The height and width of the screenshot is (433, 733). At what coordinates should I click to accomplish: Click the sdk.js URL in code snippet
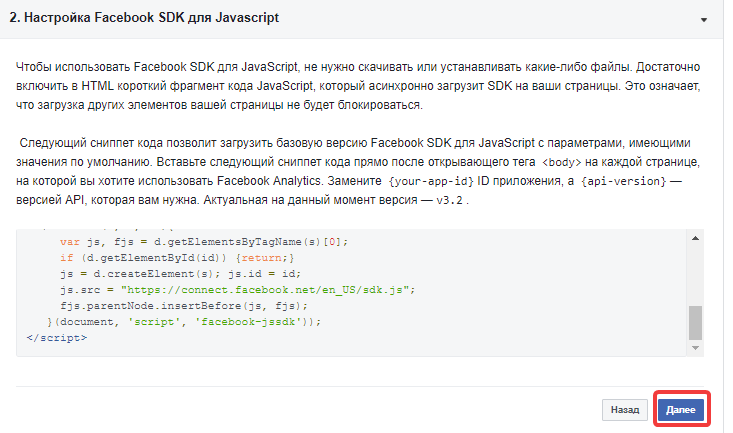(x=268, y=290)
